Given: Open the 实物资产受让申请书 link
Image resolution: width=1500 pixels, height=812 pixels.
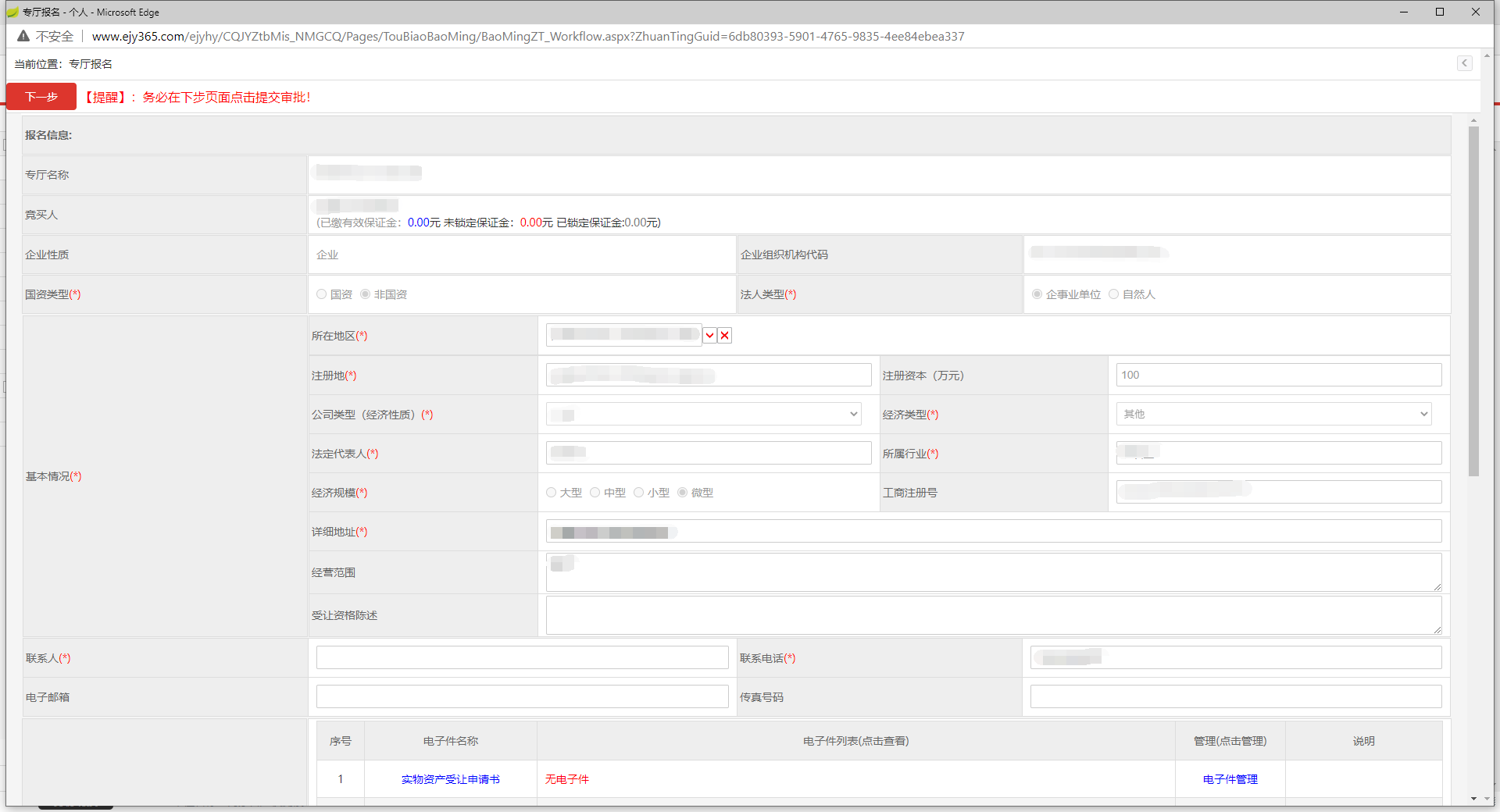Looking at the screenshot, I should [x=451, y=779].
